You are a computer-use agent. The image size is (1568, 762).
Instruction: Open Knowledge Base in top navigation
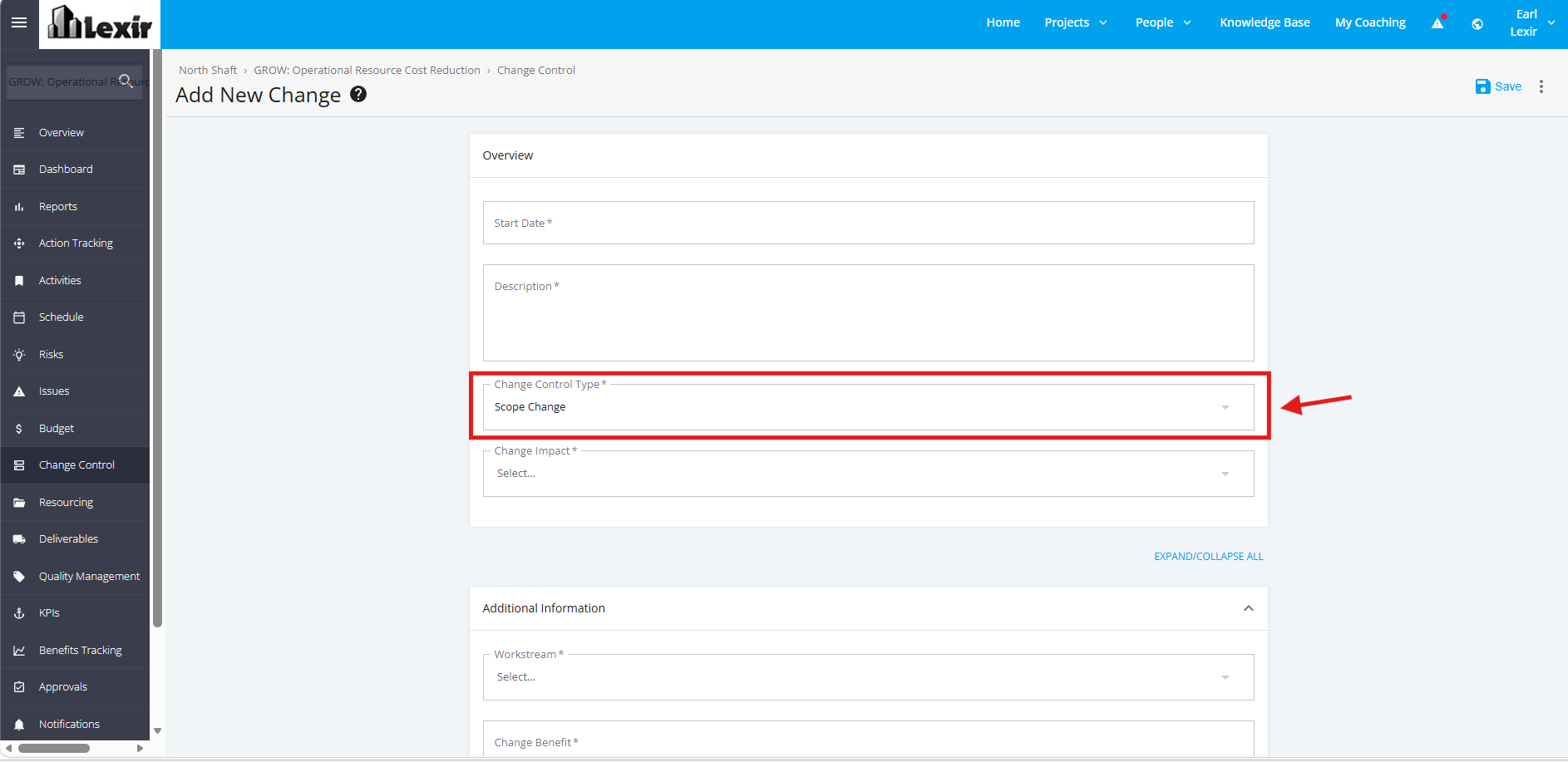(x=1265, y=22)
